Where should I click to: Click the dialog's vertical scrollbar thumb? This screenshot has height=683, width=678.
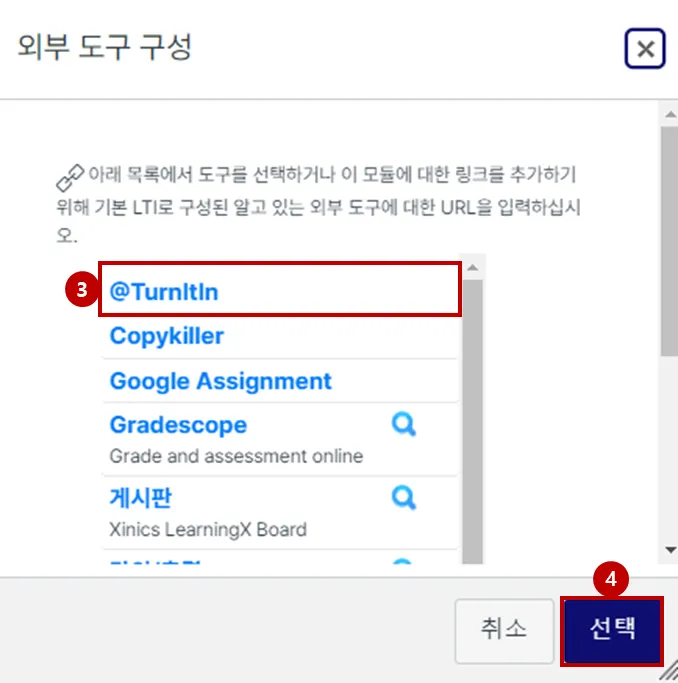pos(669,242)
